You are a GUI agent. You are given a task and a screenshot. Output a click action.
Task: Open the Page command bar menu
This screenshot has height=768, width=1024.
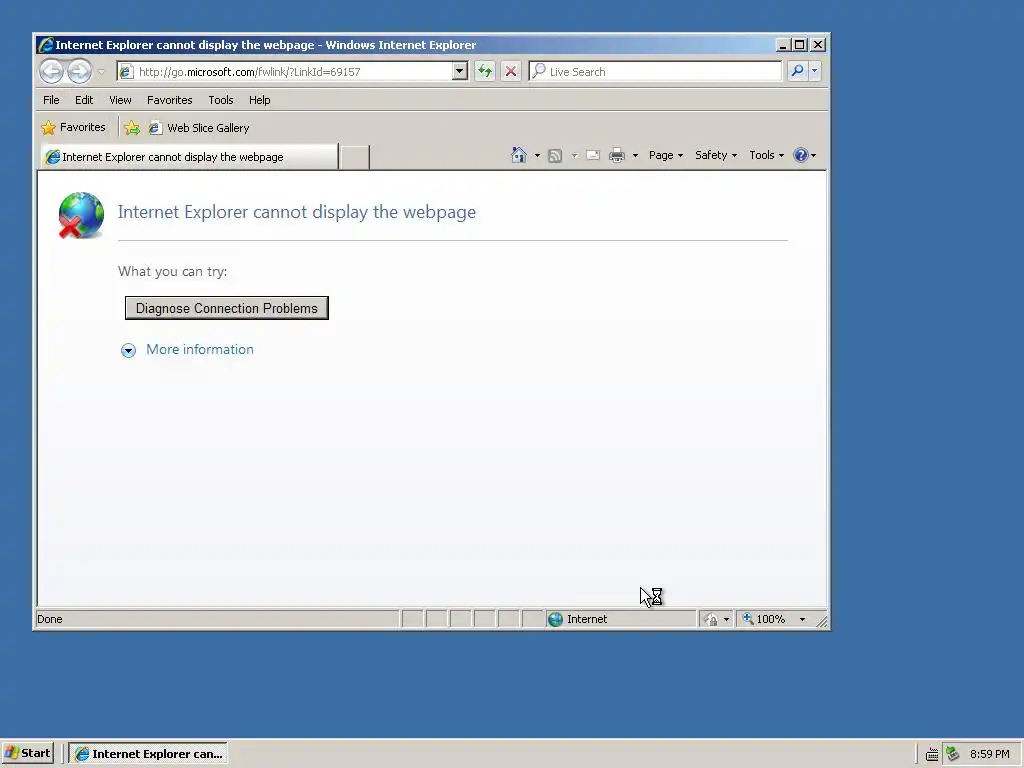665,155
